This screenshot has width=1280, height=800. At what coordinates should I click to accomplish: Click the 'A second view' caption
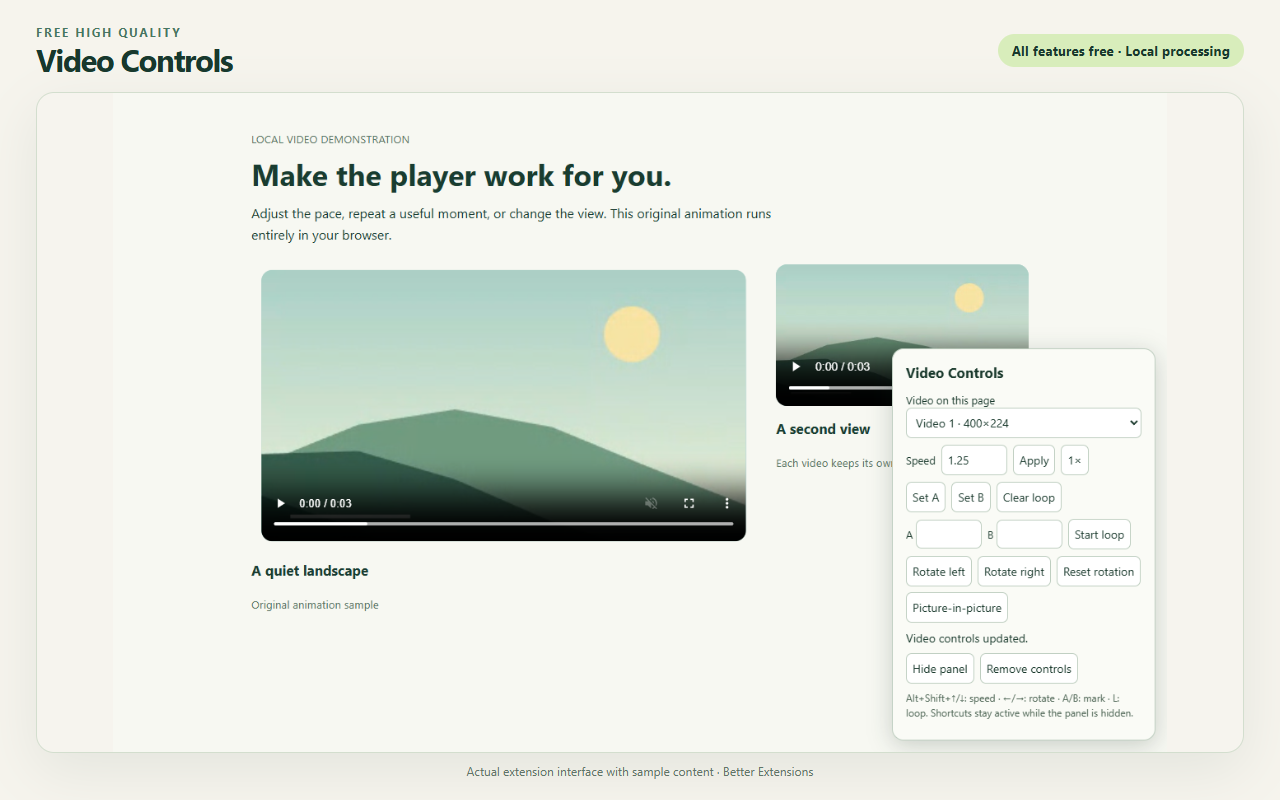point(823,429)
